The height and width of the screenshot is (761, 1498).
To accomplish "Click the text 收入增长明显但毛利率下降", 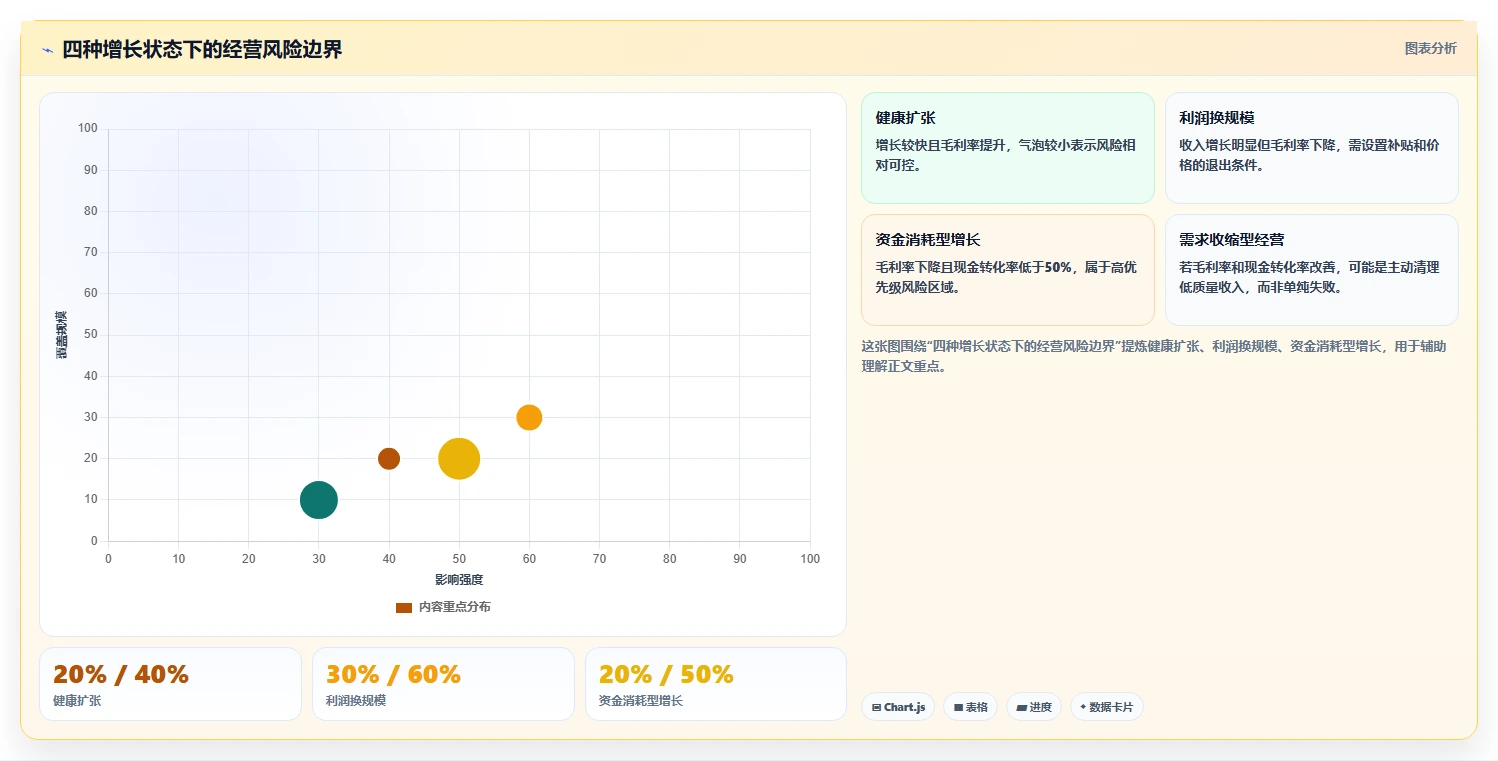I will tap(1257, 145).
